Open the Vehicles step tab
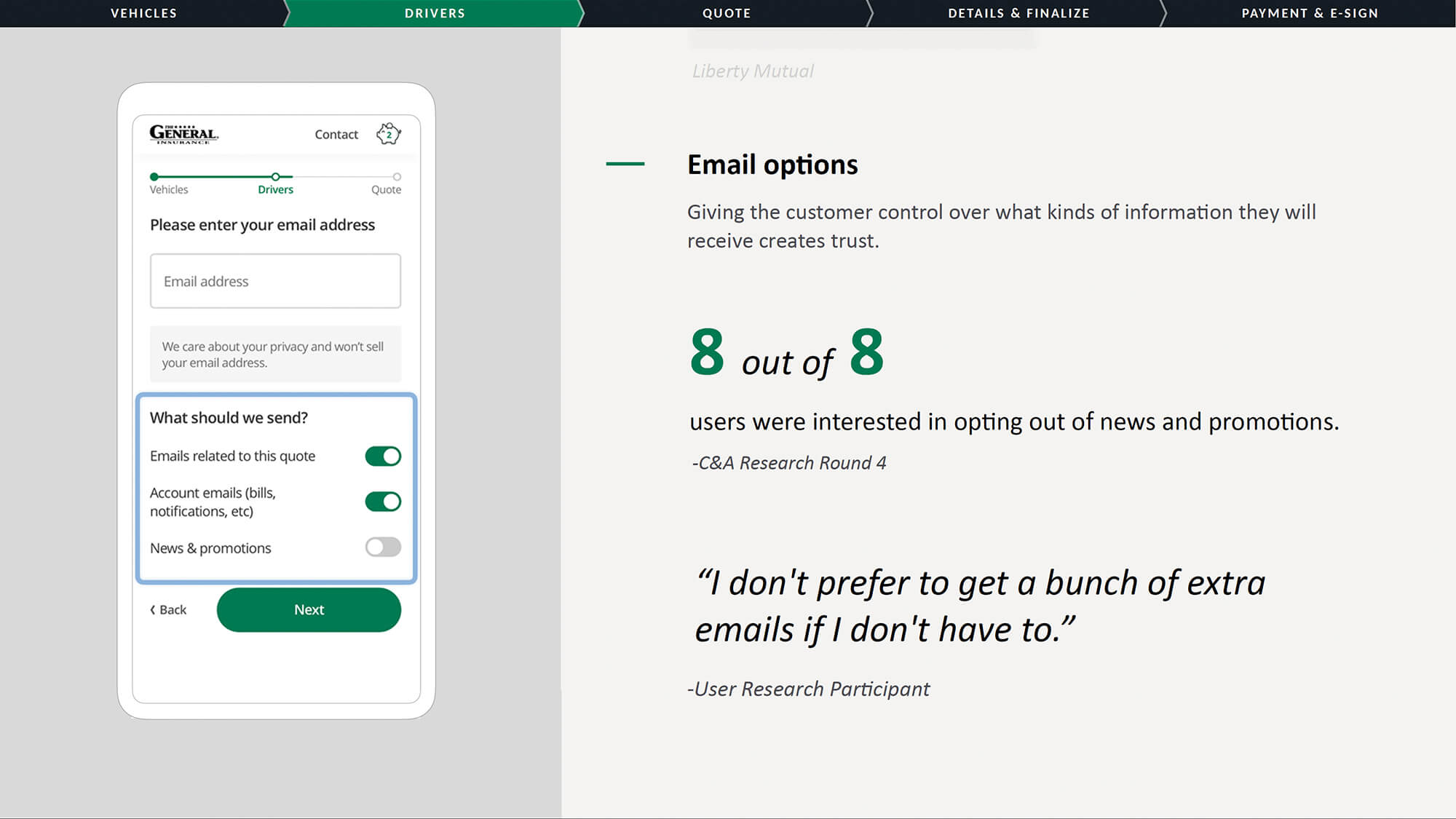Screen dimensions: 1456x819 [x=143, y=13]
